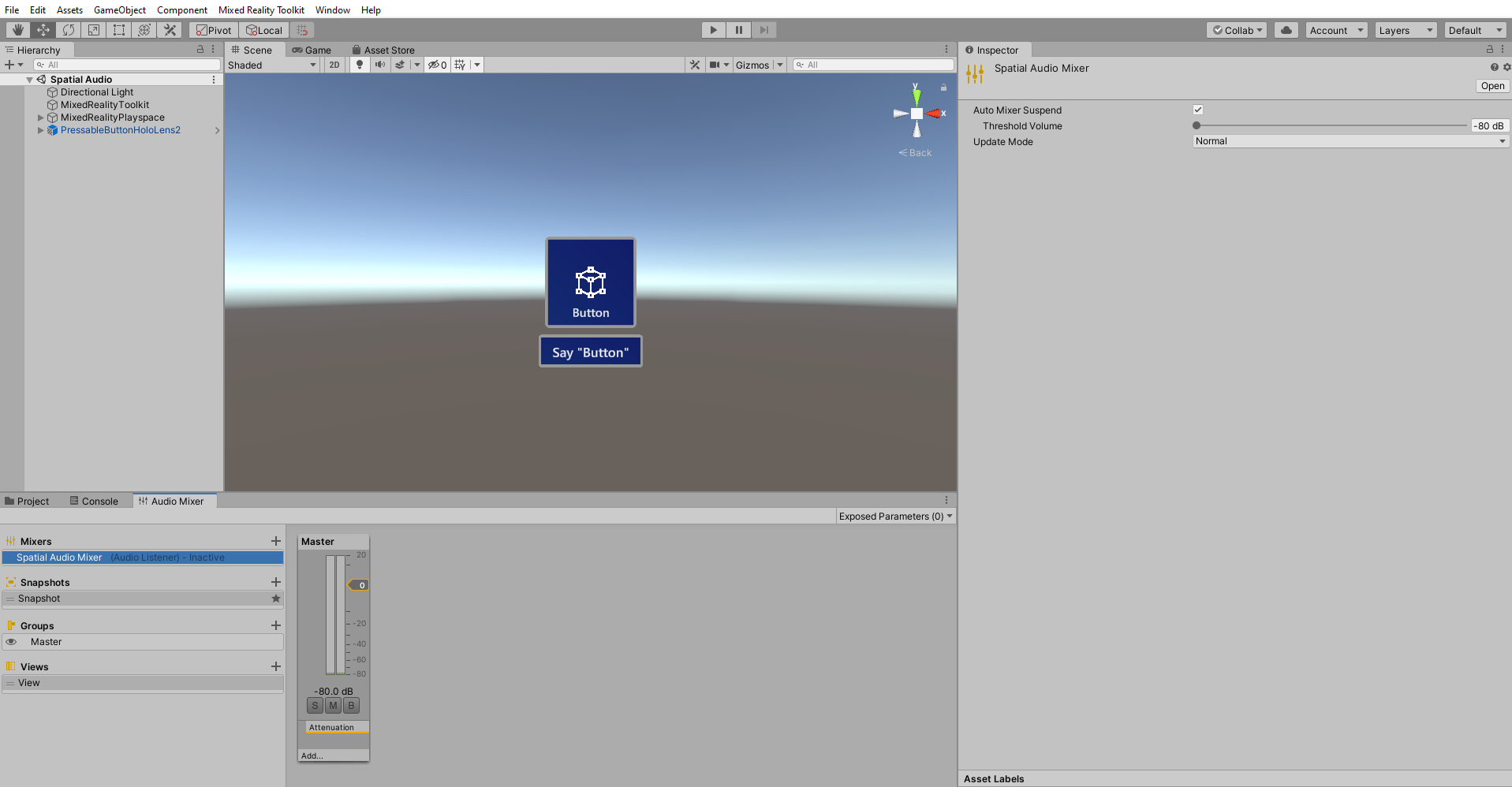Screen dimensions: 1512x787
Task: Mute the Master channel strip
Action: coord(332,705)
